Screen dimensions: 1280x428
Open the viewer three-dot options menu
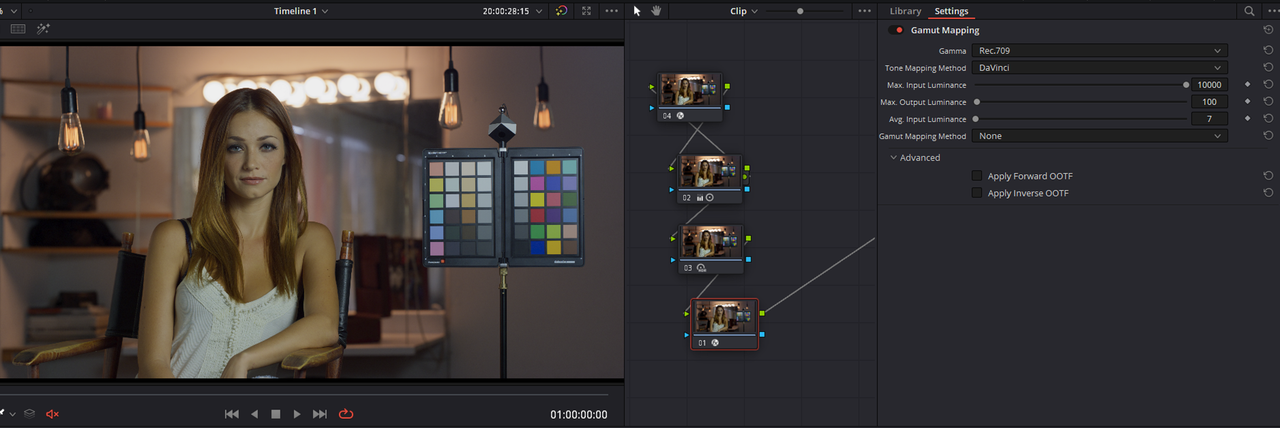click(612, 11)
